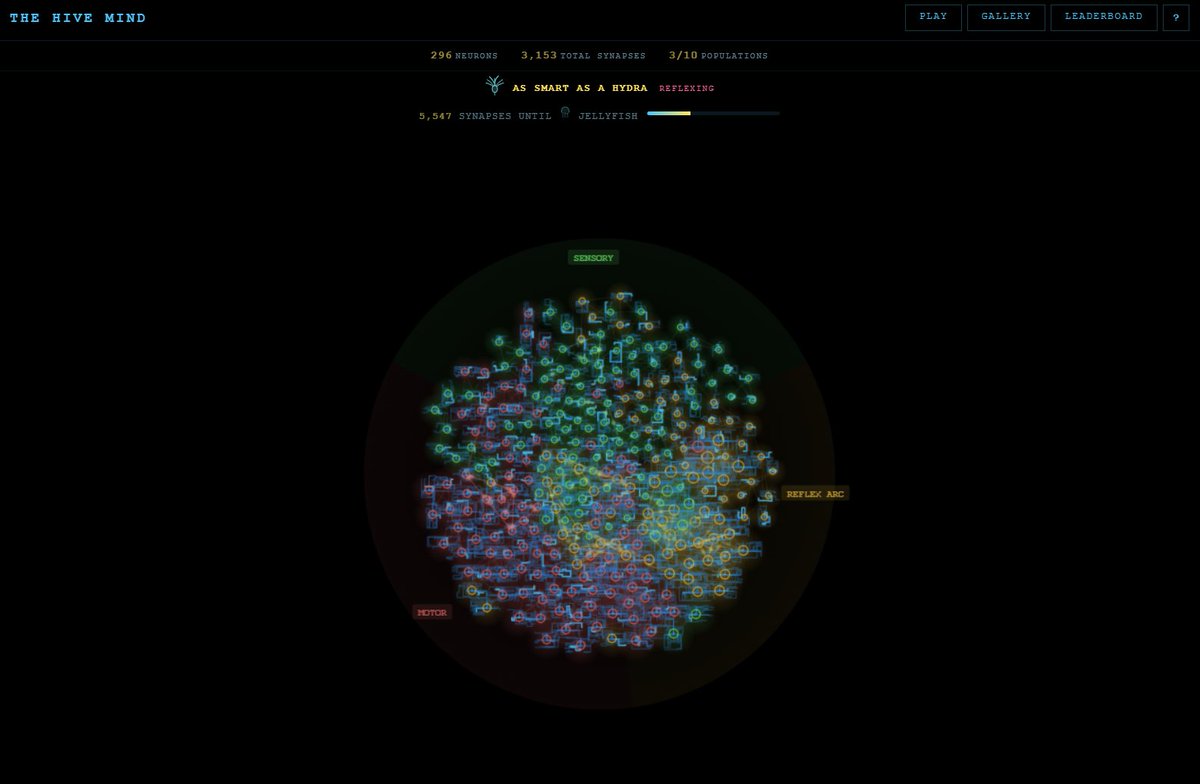Toggle the REFLEX ARC population label
The image size is (1200, 784).
(x=816, y=493)
